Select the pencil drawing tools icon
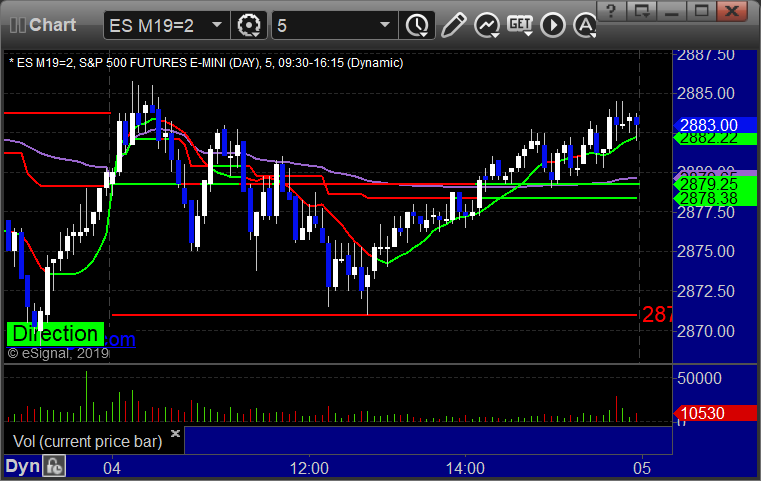761x481 pixels. pyautogui.click(x=453, y=25)
